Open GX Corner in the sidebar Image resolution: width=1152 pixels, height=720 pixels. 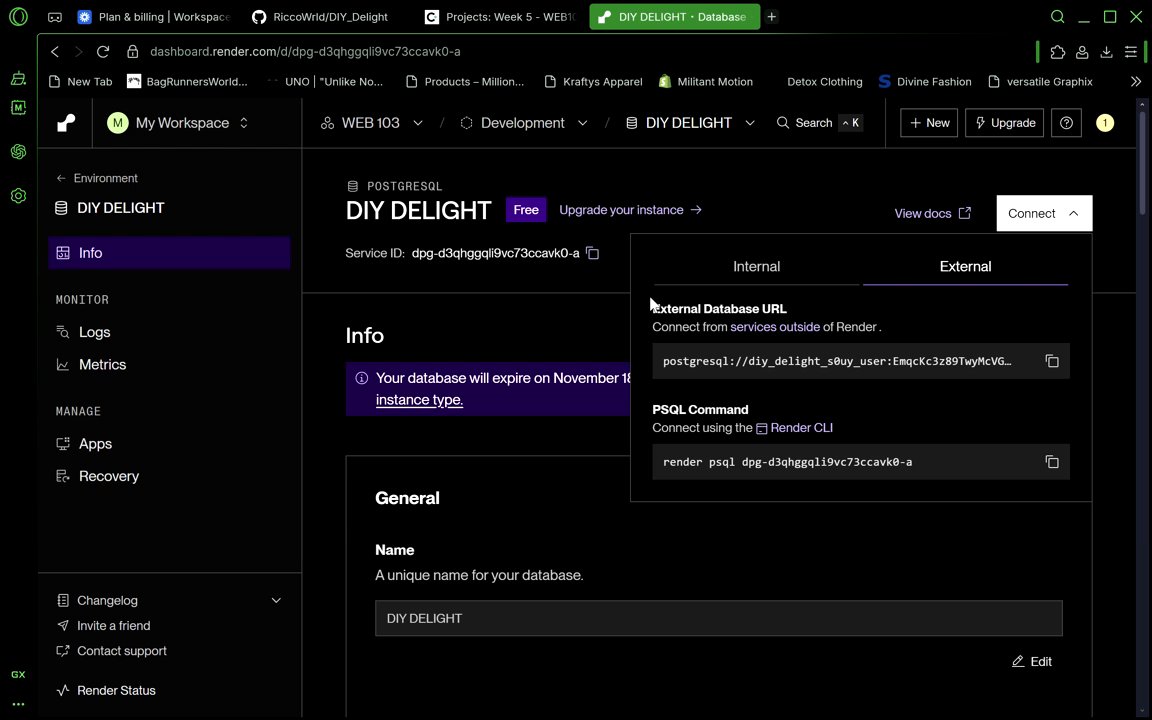pos(18,674)
